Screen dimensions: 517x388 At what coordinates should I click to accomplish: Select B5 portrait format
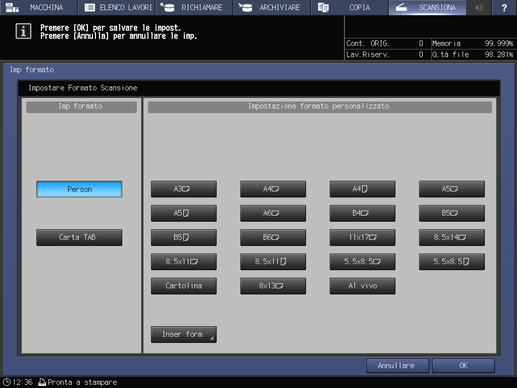[184, 237]
